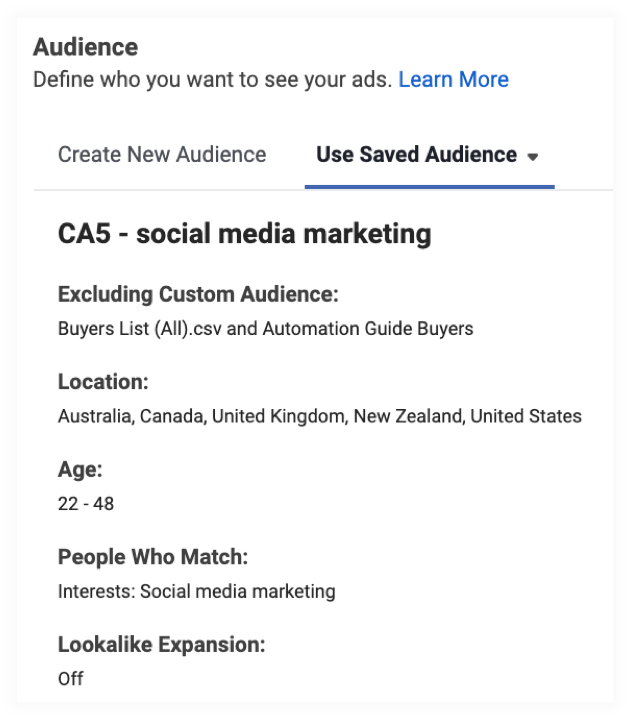The height and width of the screenshot is (720, 630).
Task: Click the Buyers List (All).csv exclusion text
Action: [140, 328]
